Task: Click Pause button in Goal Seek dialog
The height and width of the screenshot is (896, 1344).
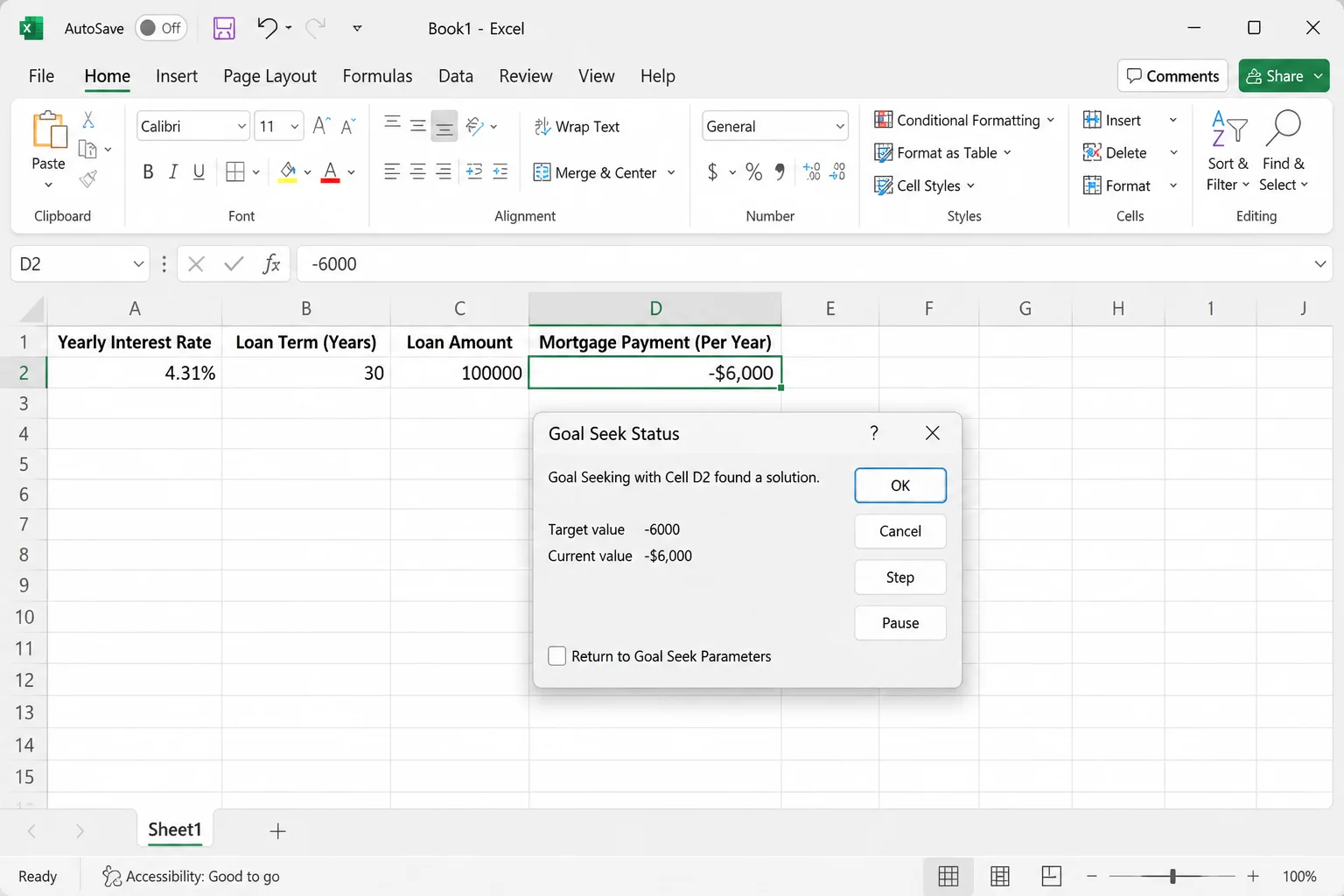Action: (x=900, y=623)
